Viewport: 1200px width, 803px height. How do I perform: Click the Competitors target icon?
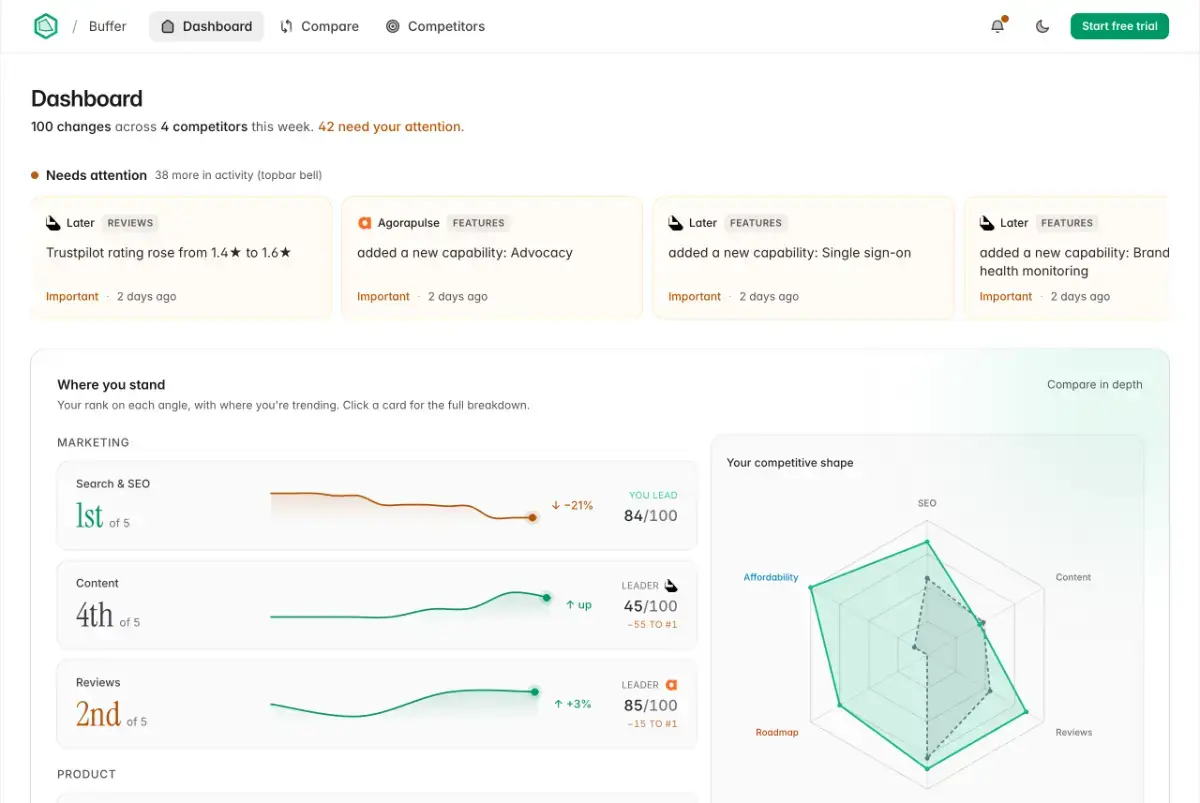pyautogui.click(x=393, y=26)
